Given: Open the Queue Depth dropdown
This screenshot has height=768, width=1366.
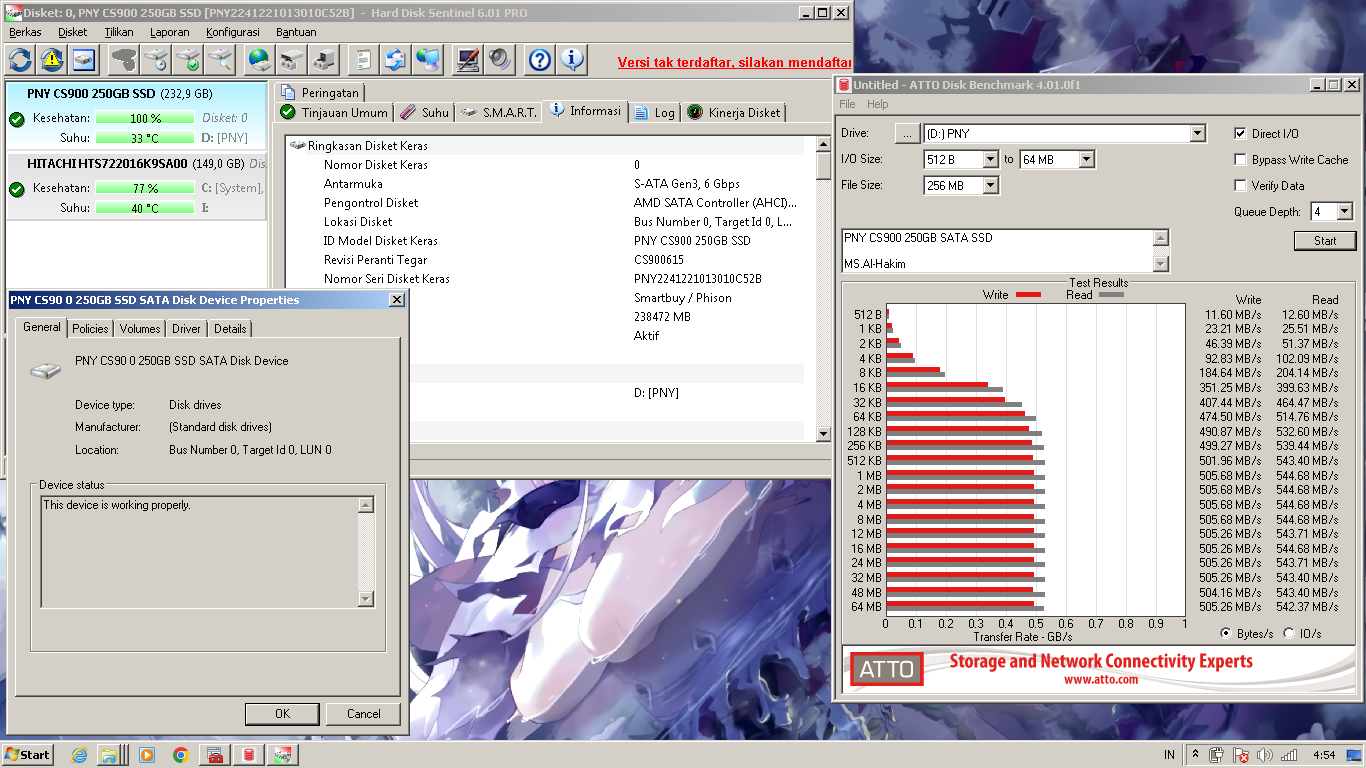Looking at the screenshot, I should (x=1345, y=211).
